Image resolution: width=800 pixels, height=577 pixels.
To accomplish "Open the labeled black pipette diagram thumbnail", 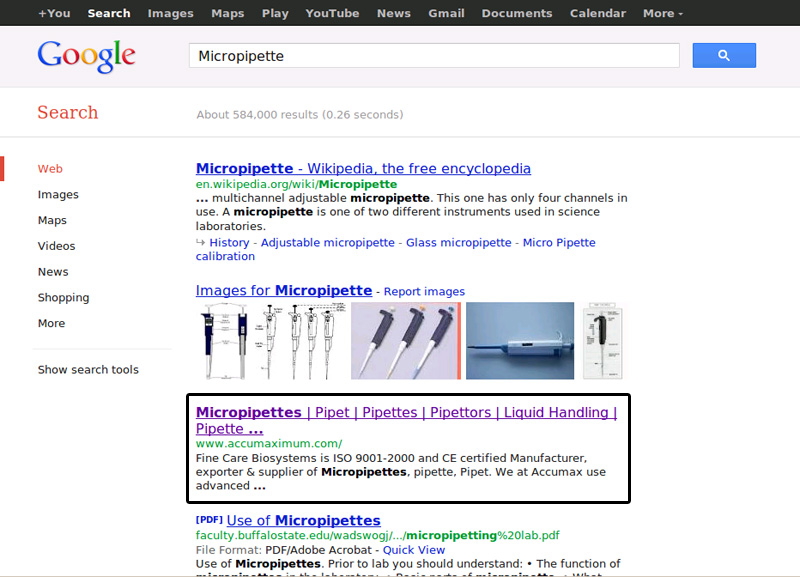I will pos(603,341).
